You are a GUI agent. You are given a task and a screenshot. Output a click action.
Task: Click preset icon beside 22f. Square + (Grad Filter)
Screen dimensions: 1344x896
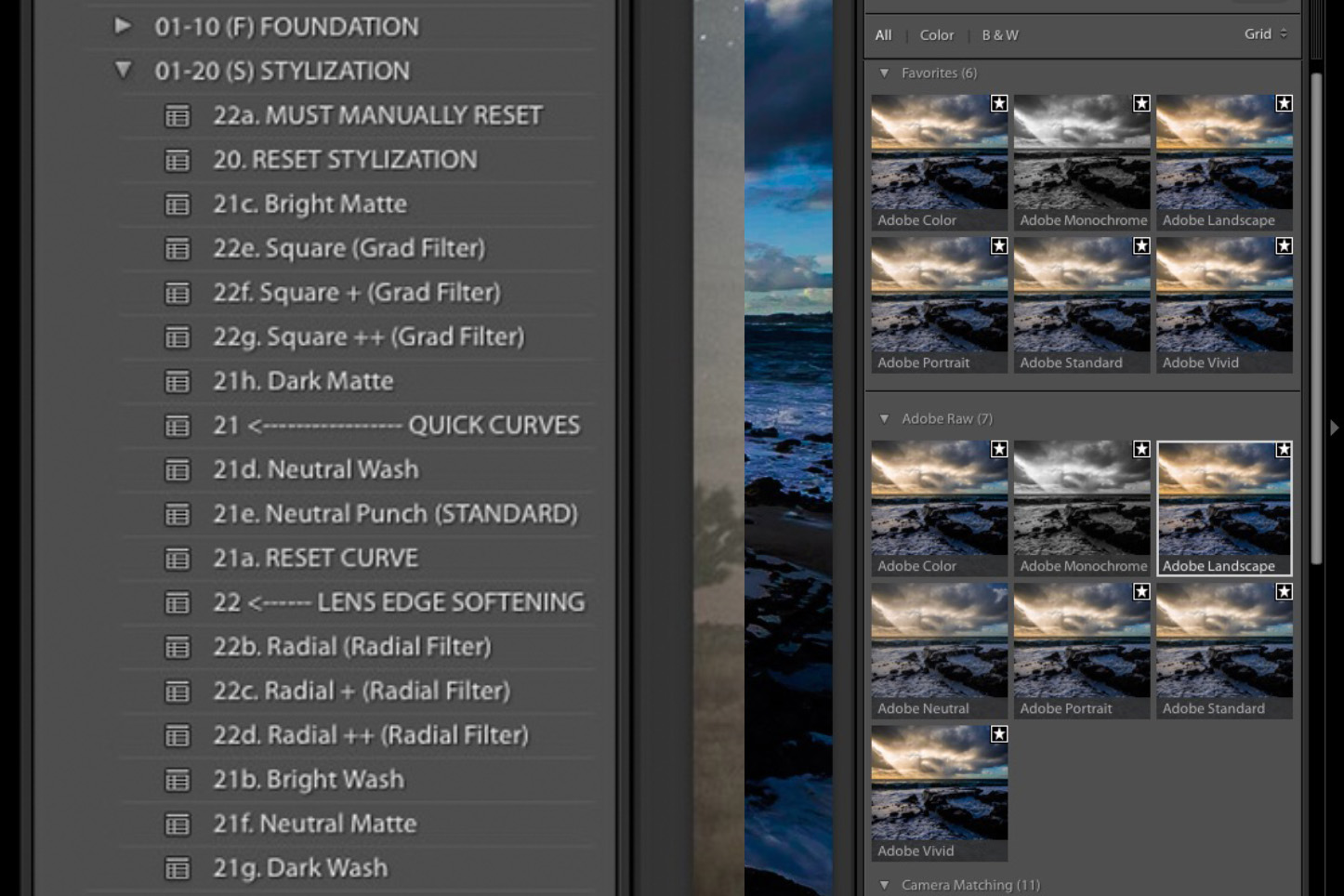(x=177, y=293)
